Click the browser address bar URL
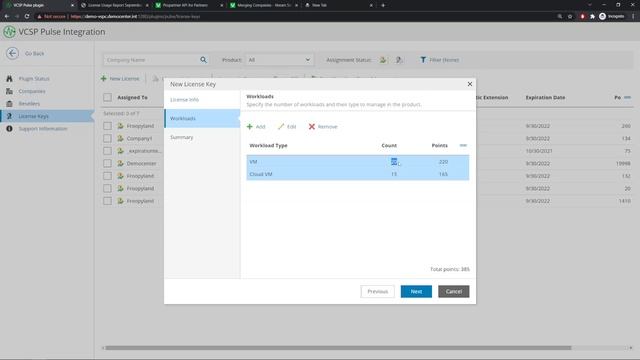The width and height of the screenshot is (640, 360). point(135,16)
